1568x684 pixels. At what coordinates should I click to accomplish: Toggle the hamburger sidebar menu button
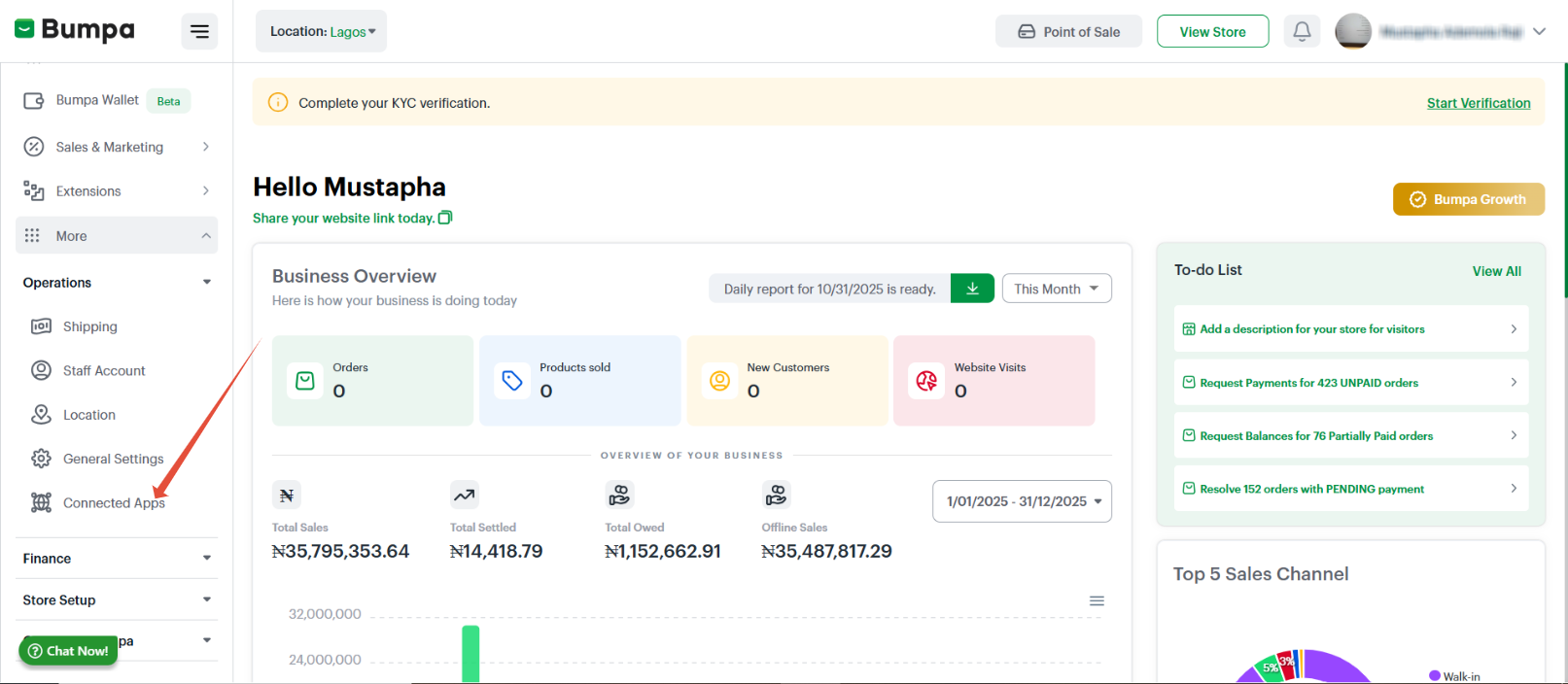click(x=199, y=31)
